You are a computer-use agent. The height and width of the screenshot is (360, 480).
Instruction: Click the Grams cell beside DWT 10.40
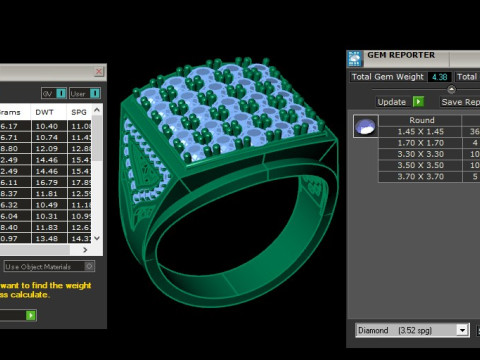point(15,126)
